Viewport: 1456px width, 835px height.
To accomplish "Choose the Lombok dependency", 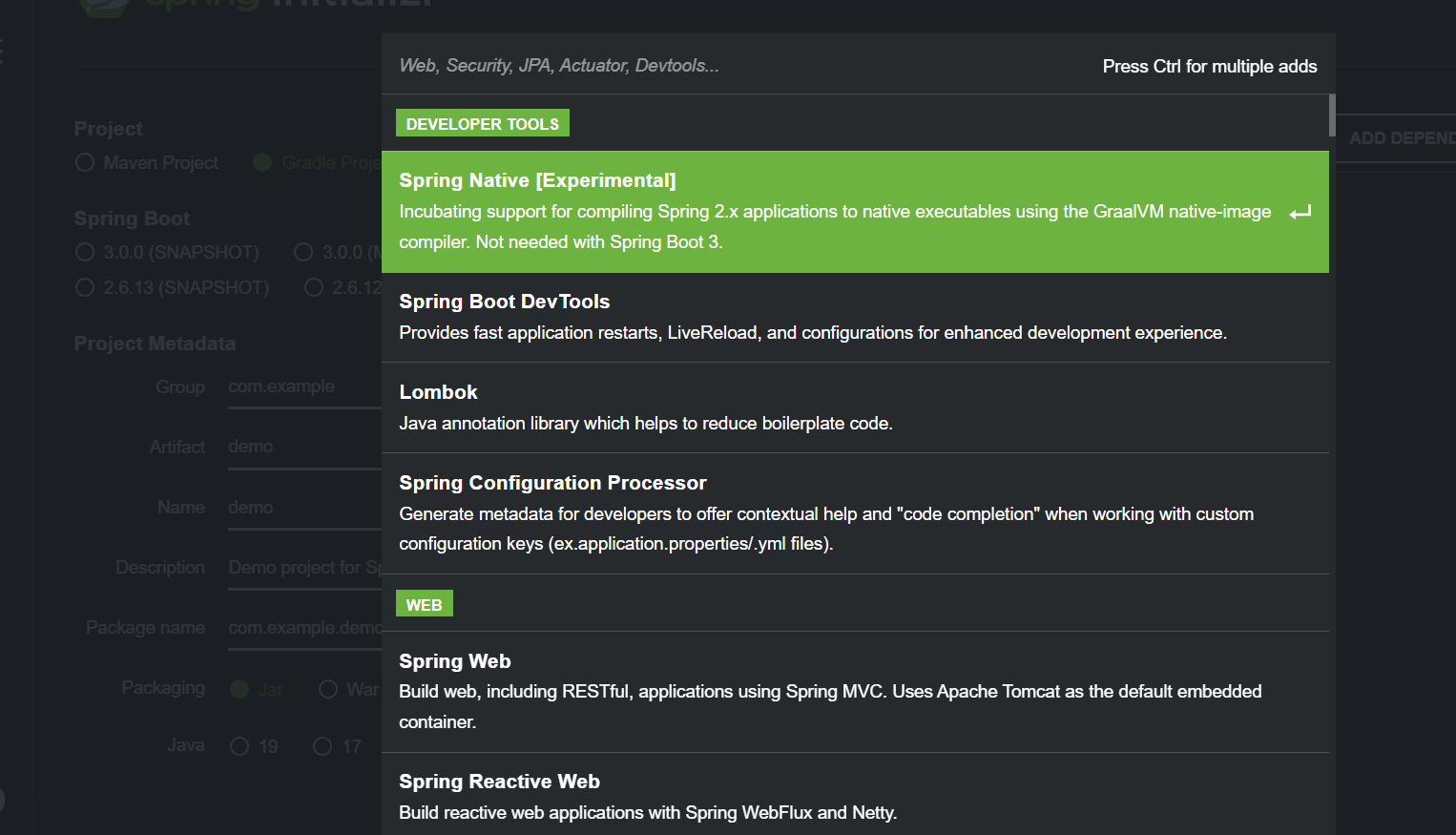I will coord(855,407).
